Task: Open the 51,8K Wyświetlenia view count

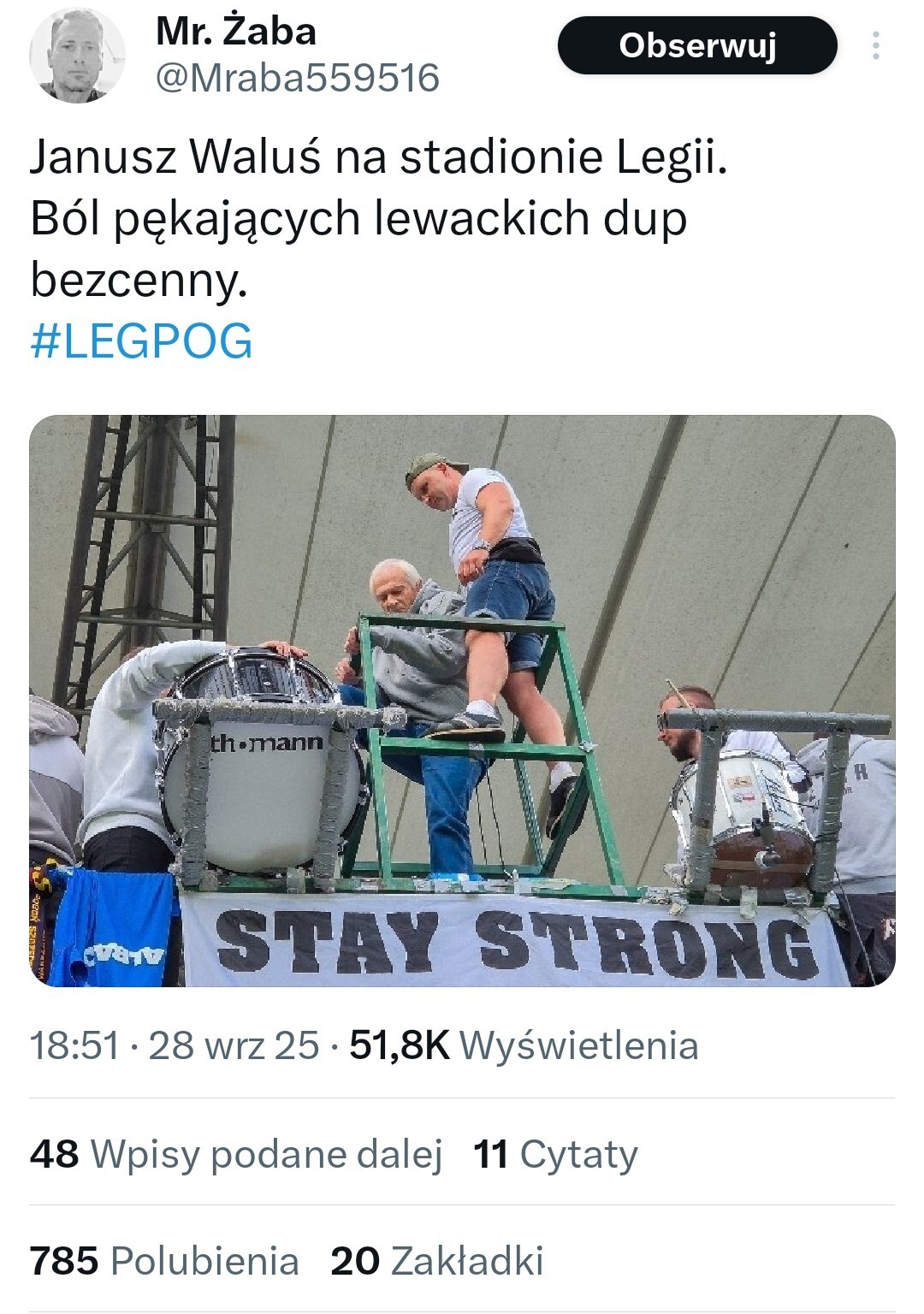Action: pyautogui.click(x=524, y=1045)
